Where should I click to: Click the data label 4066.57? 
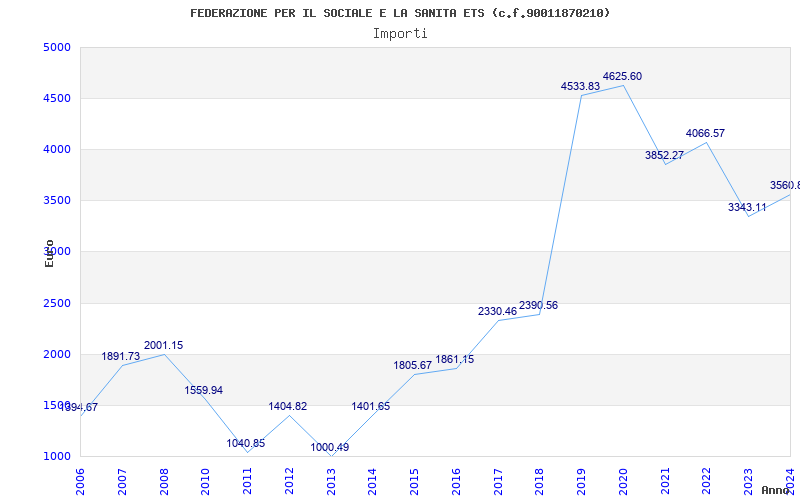coord(705,134)
